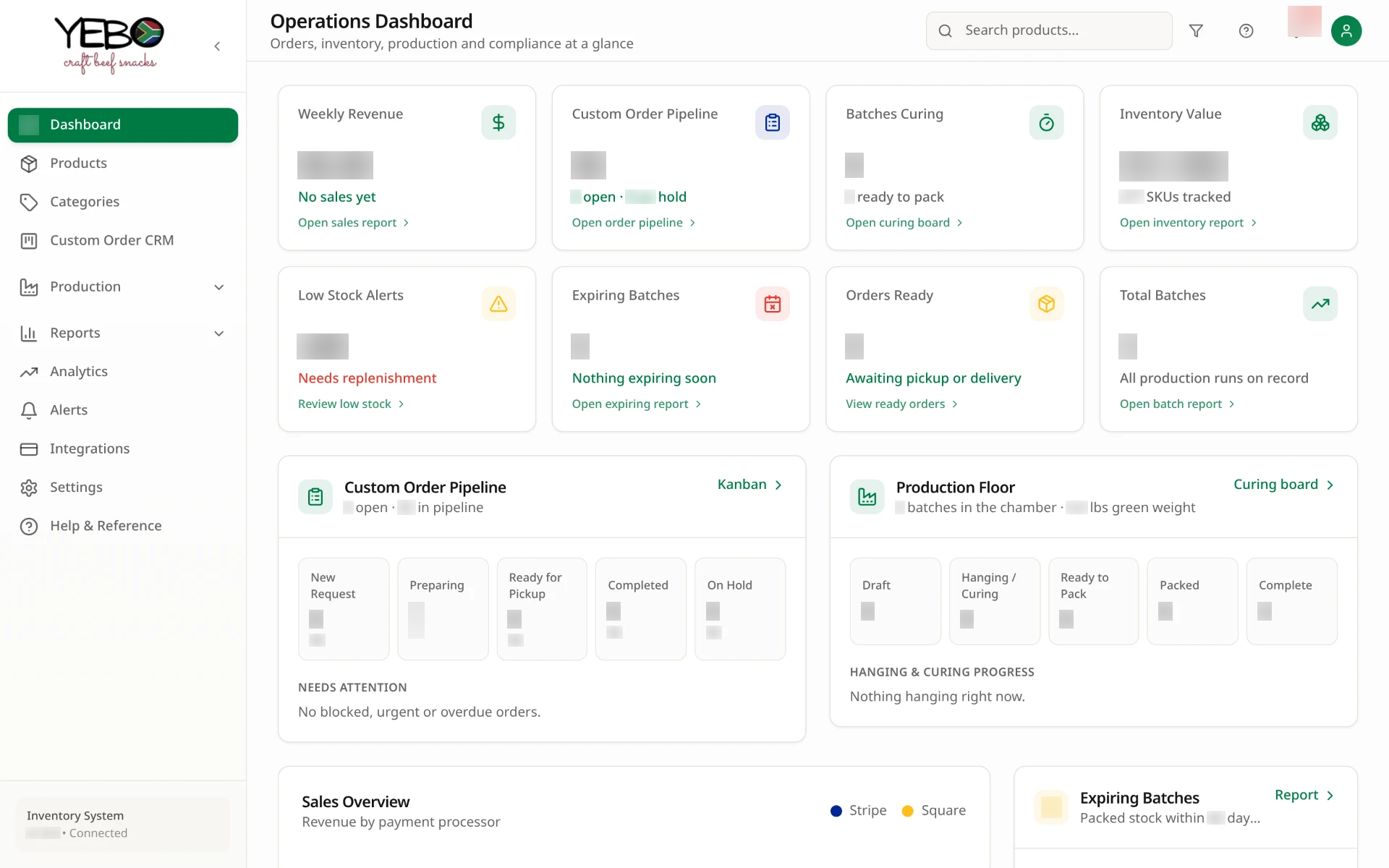Click the Orders Ready package icon
Image resolution: width=1389 pixels, height=868 pixels.
(x=1046, y=304)
